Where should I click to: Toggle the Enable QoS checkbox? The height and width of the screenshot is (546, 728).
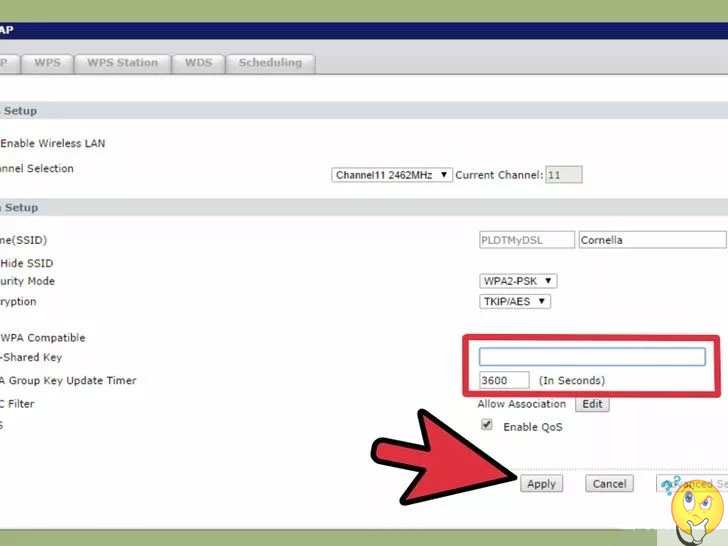[x=487, y=424]
